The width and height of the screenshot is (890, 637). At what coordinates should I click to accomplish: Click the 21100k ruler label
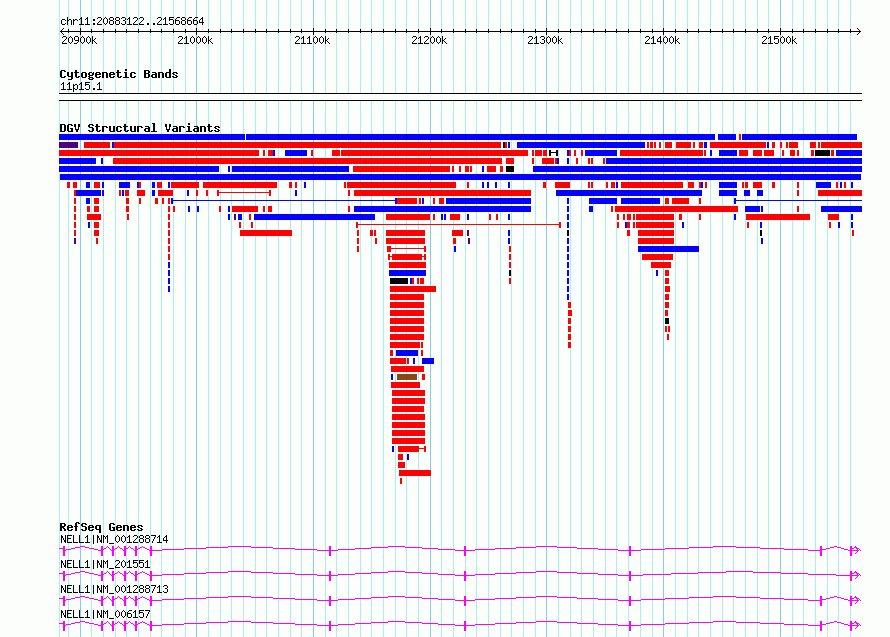tap(312, 40)
